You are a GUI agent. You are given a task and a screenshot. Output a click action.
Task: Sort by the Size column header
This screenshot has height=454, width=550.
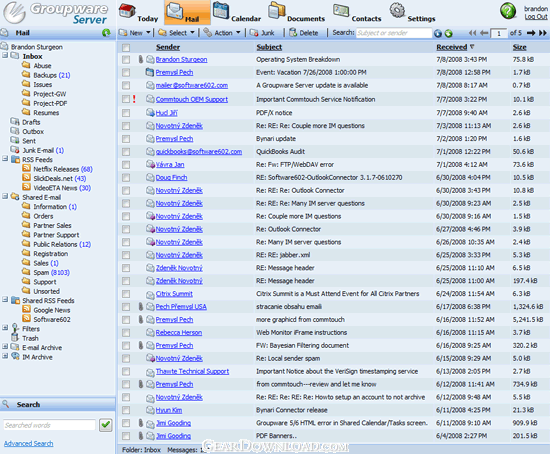[519, 47]
